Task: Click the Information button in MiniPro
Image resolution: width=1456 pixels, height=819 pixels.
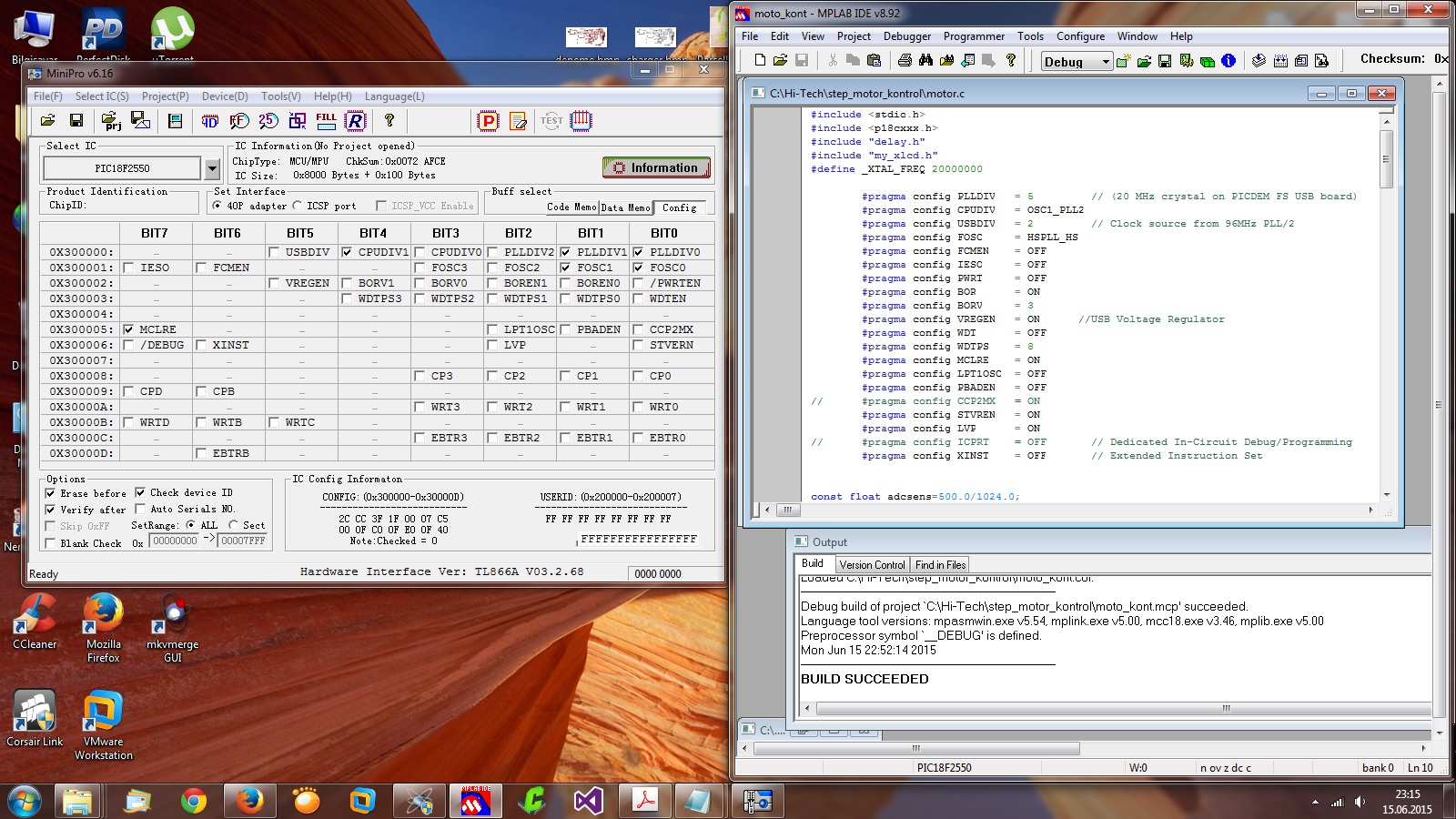Action: click(656, 167)
